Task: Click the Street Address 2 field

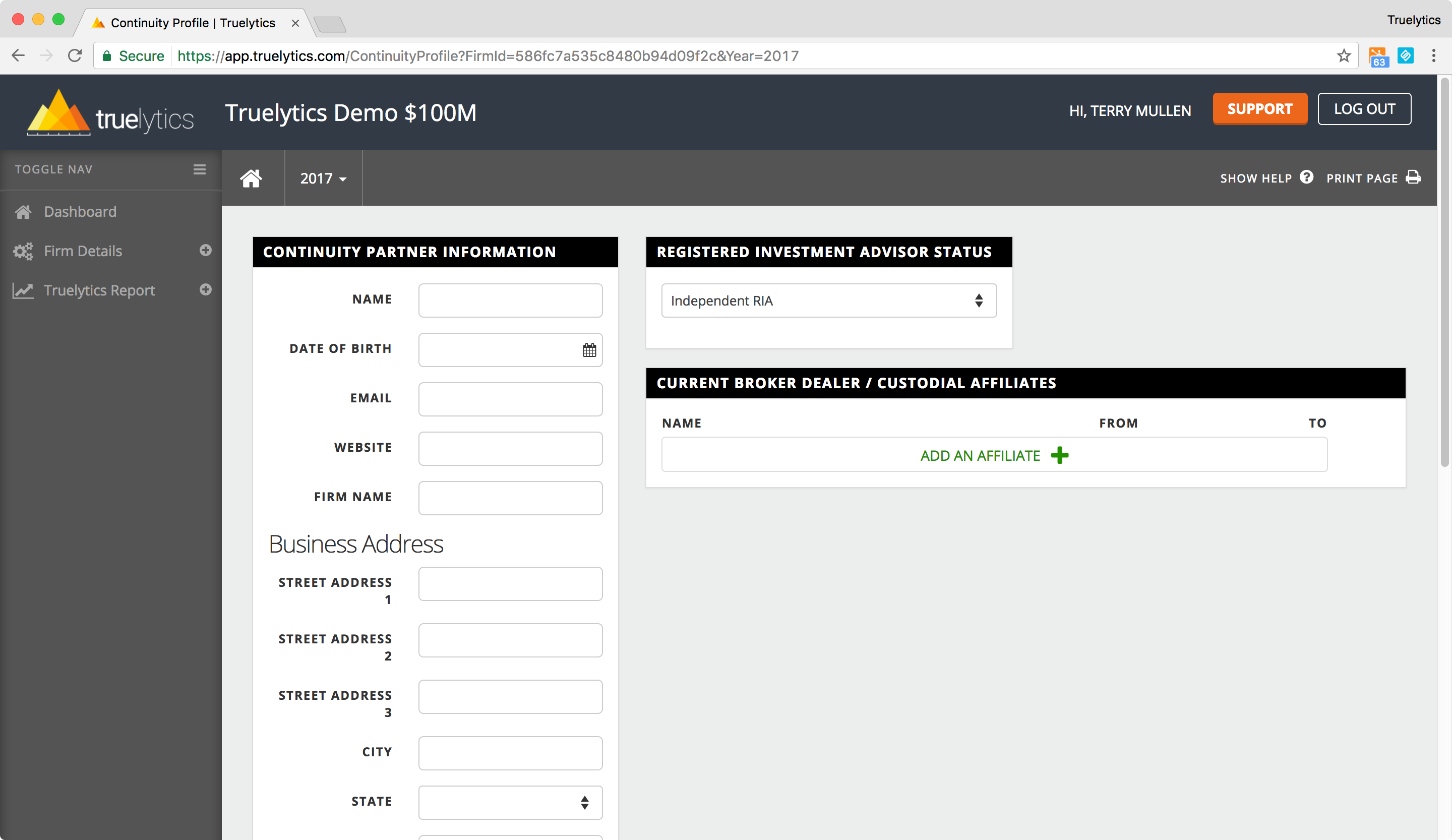Action: 510,640
